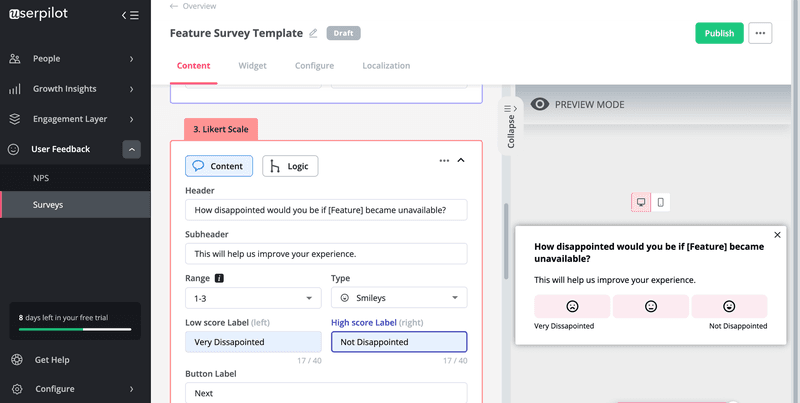
Task: Click the Userpilot logo
Action: pos(39,14)
